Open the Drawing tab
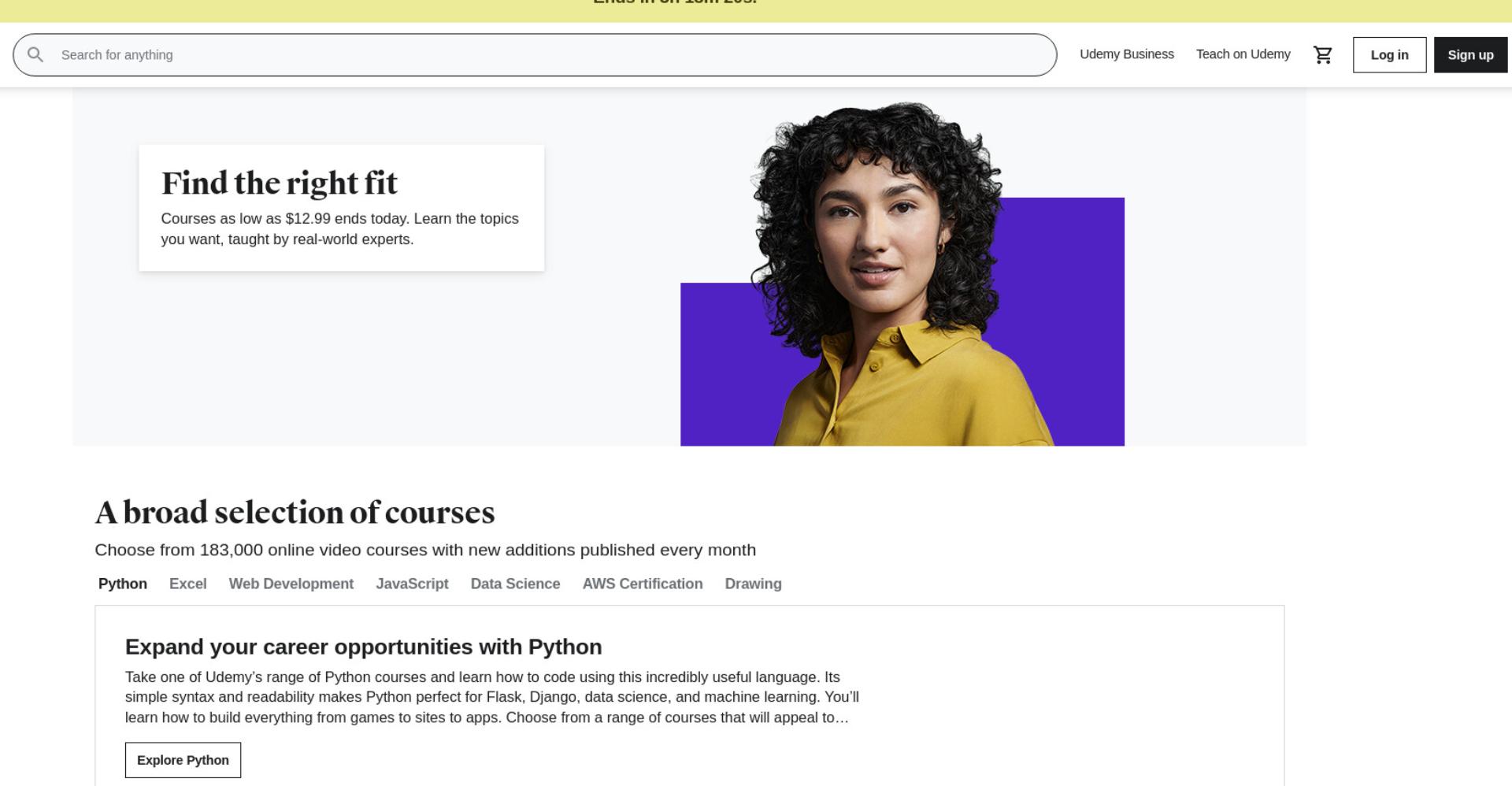The height and width of the screenshot is (786, 1512). (754, 584)
